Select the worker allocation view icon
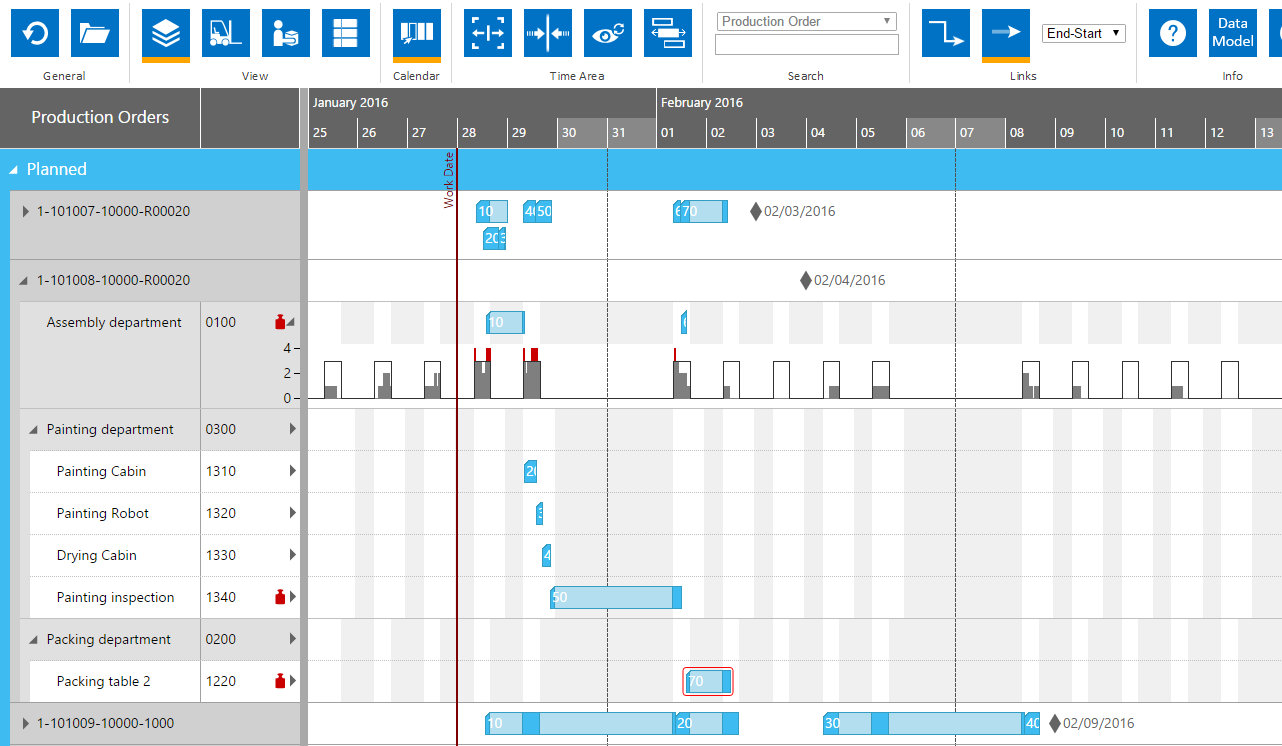Viewport: 1282px width, 746px height. [x=285, y=33]
